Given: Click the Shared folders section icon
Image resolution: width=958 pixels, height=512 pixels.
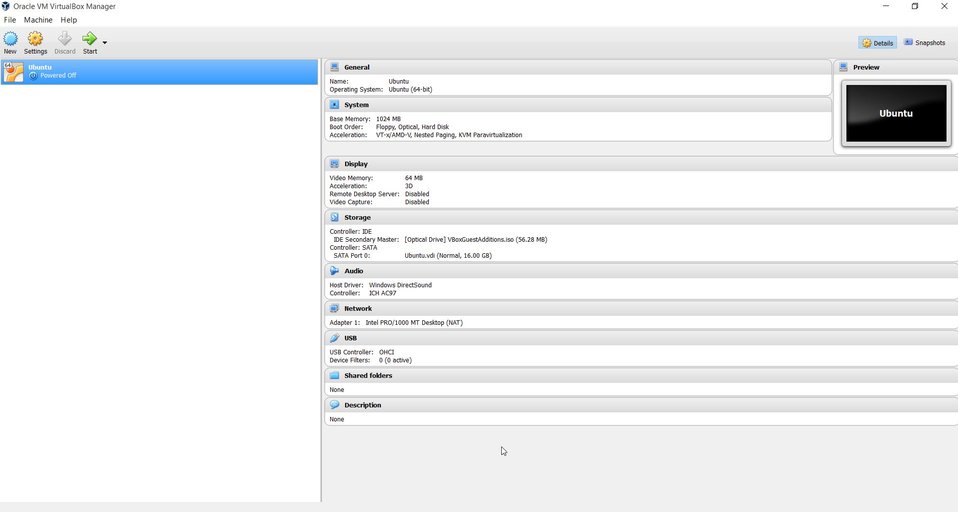Looking at the screenshot, I should pyautogui.click(x=334, y=376).
